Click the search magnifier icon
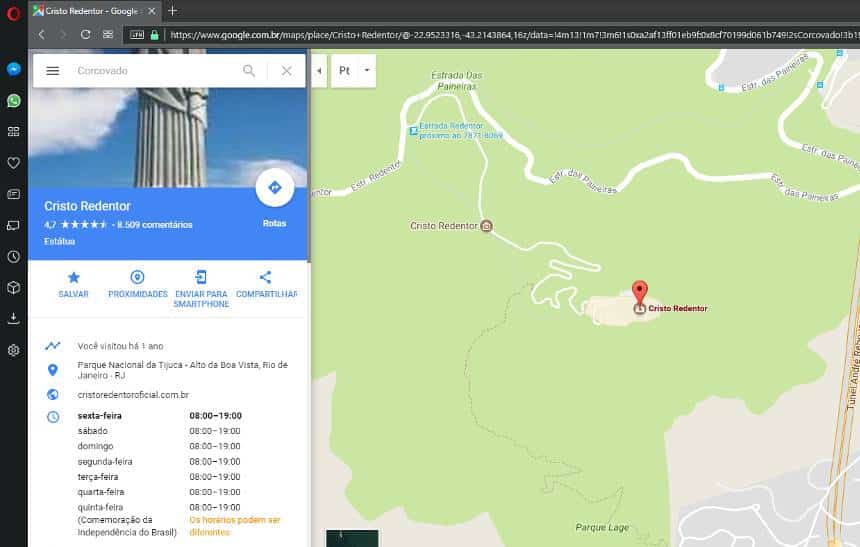 [249, 71]
